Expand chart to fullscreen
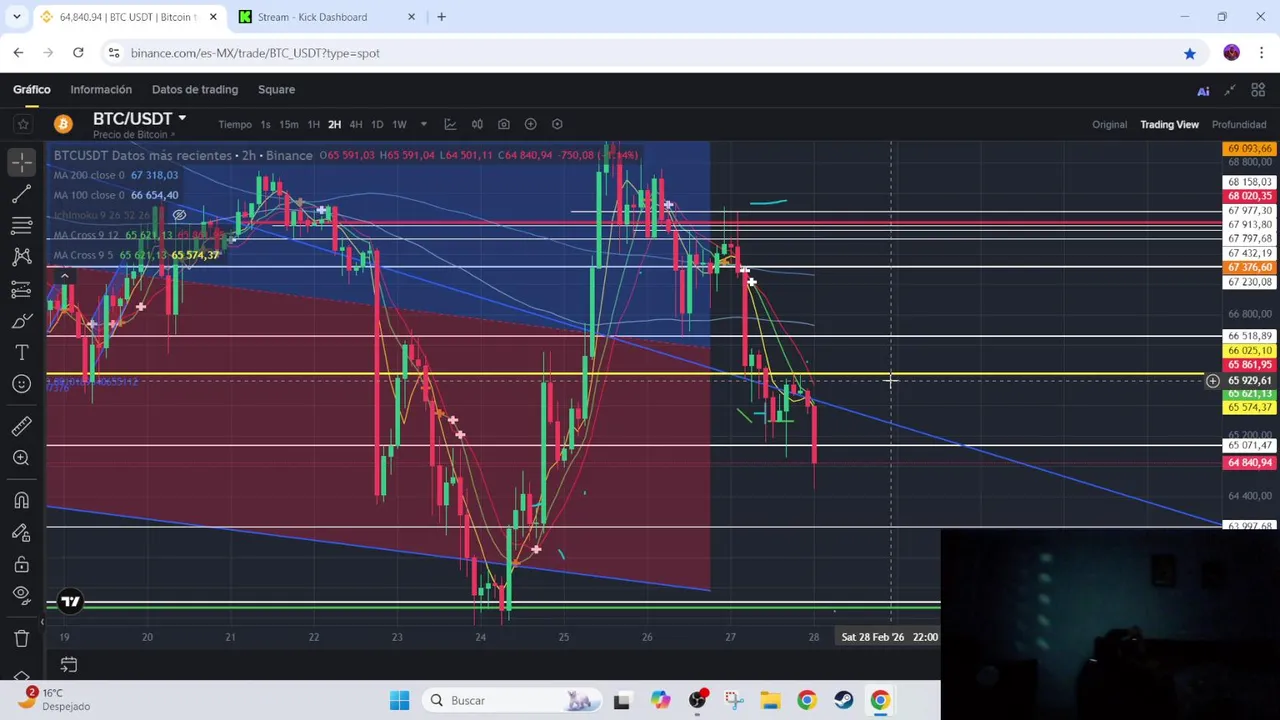1280x720 pixels. (x=1230, y=90)
